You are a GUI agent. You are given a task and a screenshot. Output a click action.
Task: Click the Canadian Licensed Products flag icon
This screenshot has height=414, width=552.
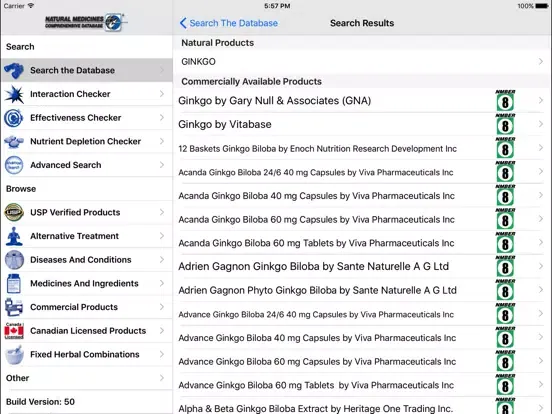point(14,331)
